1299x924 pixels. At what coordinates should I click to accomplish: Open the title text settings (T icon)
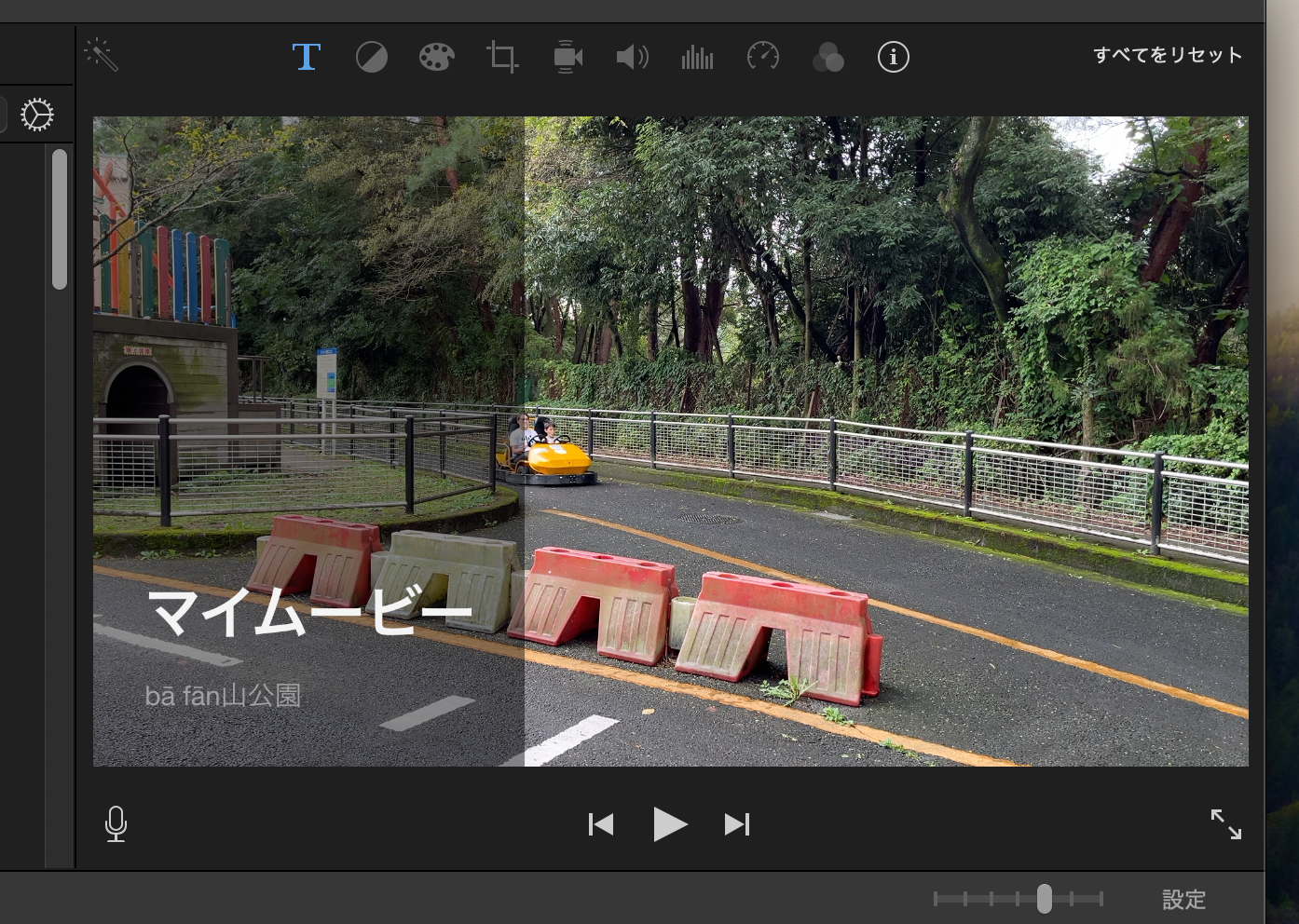306,57
